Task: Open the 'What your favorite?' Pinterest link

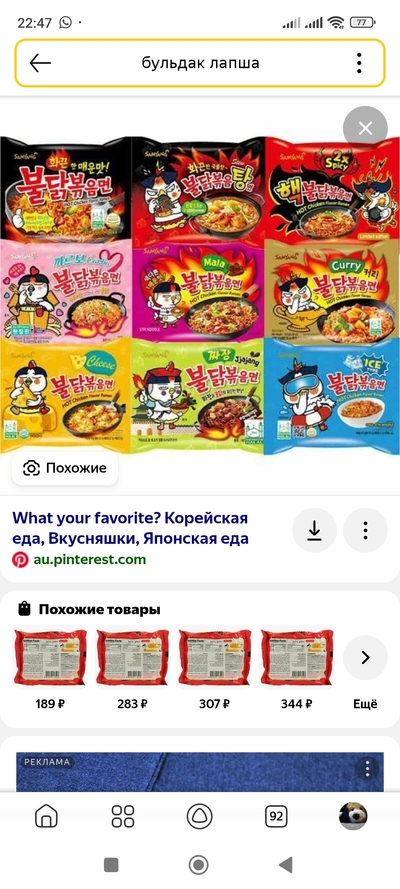Action: tap(130, 528)
